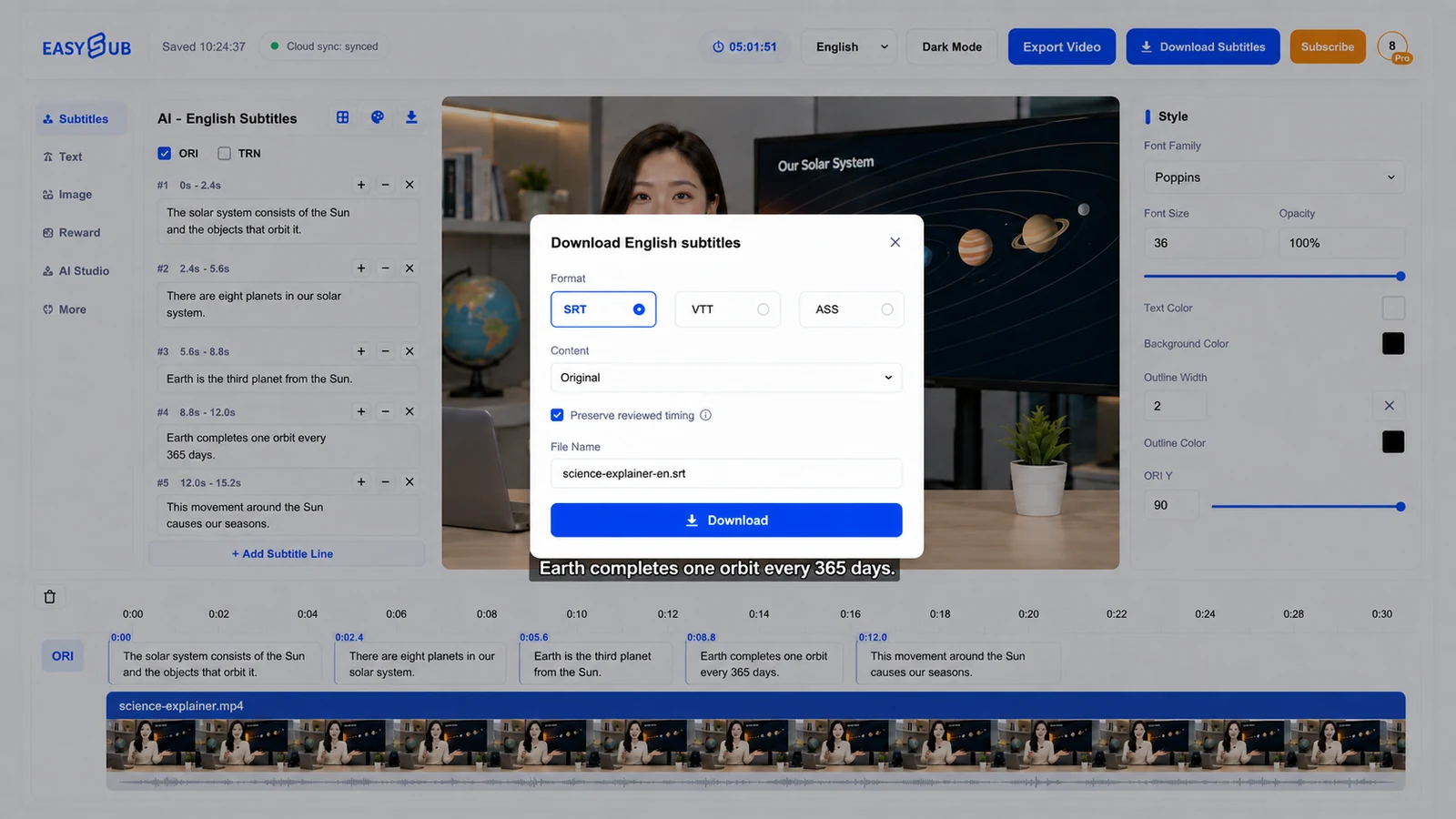Screen dimensions: 1456x819
Task: Click the ORI Y slider handle
Action: (1400, 506)
